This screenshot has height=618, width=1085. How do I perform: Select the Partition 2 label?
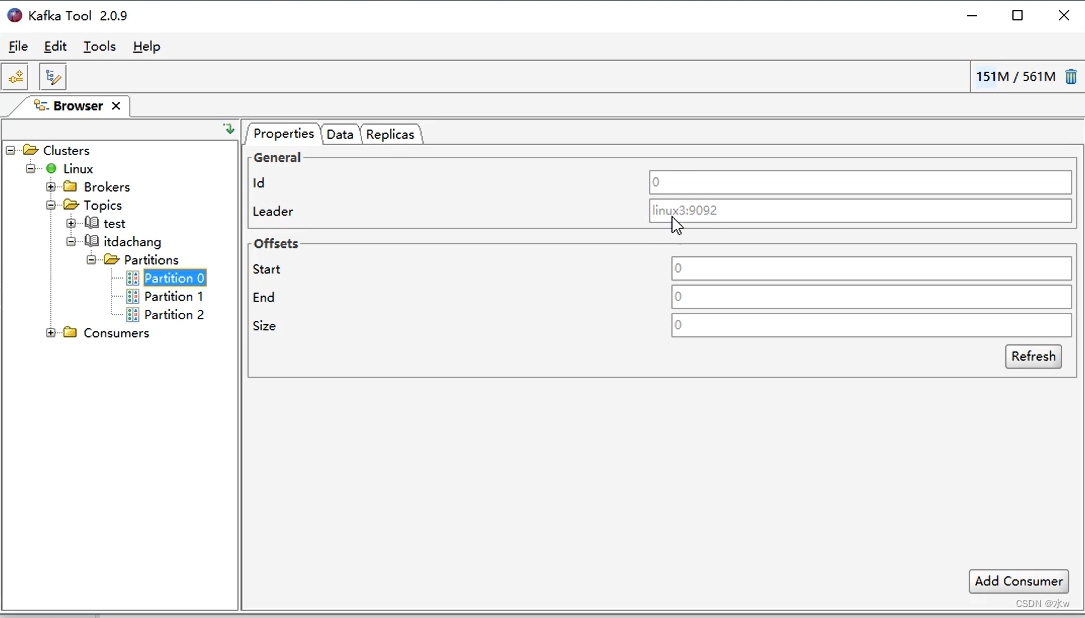[174, 315]
